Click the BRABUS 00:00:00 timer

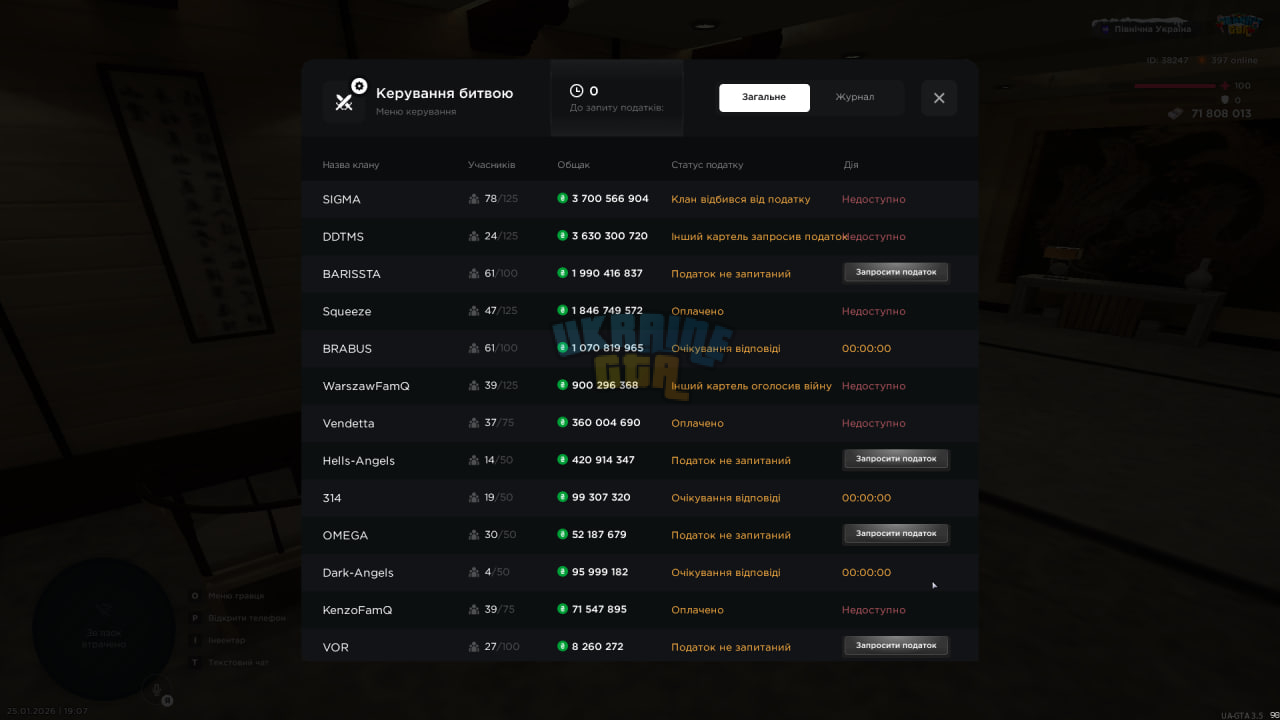pos(866,349)
